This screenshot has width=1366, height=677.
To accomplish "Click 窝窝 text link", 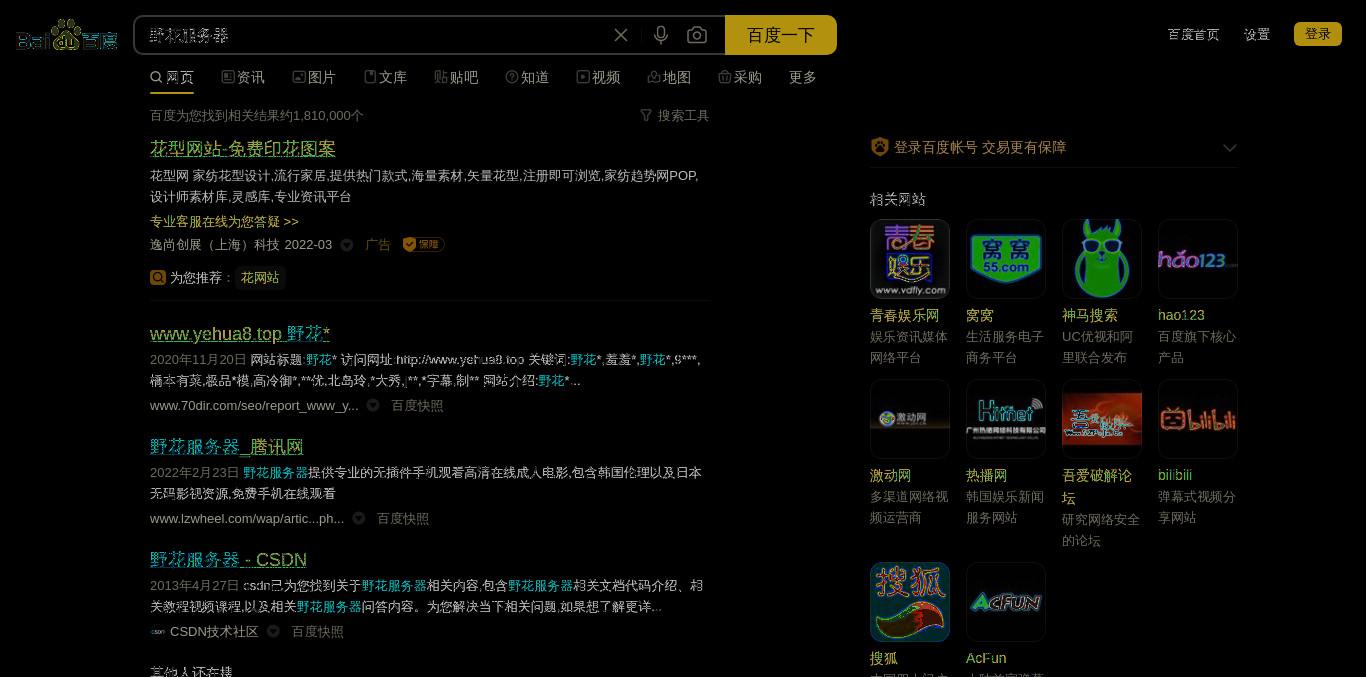I will [980, 315].
